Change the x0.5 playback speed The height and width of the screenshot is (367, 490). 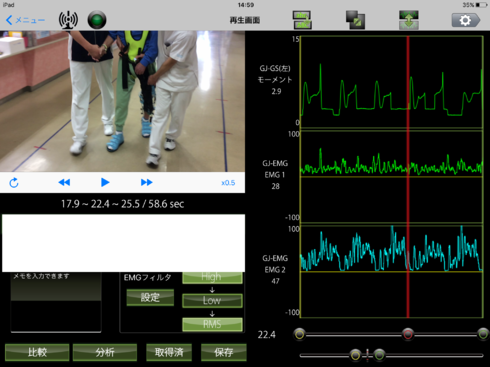tap(228, 183)
